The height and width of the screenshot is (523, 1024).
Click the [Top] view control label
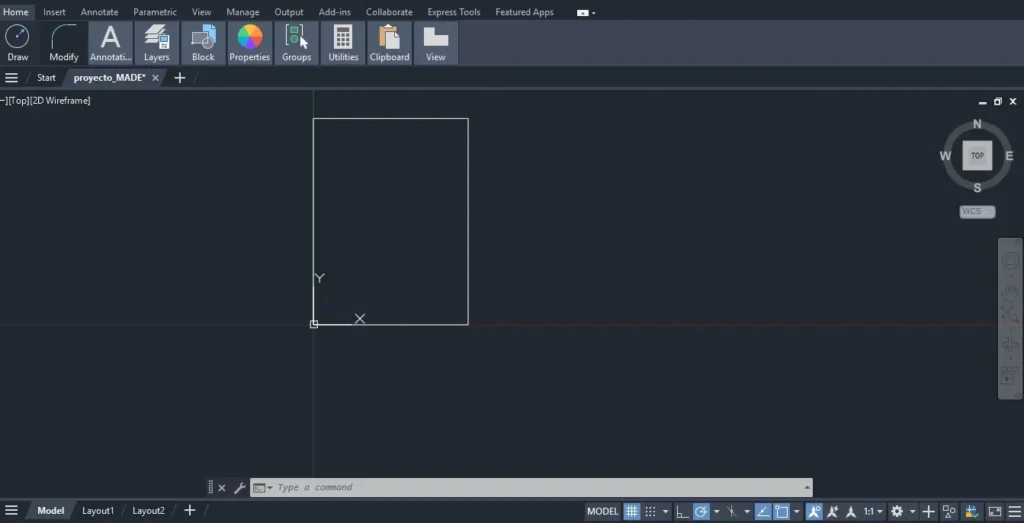pos(19,101)
